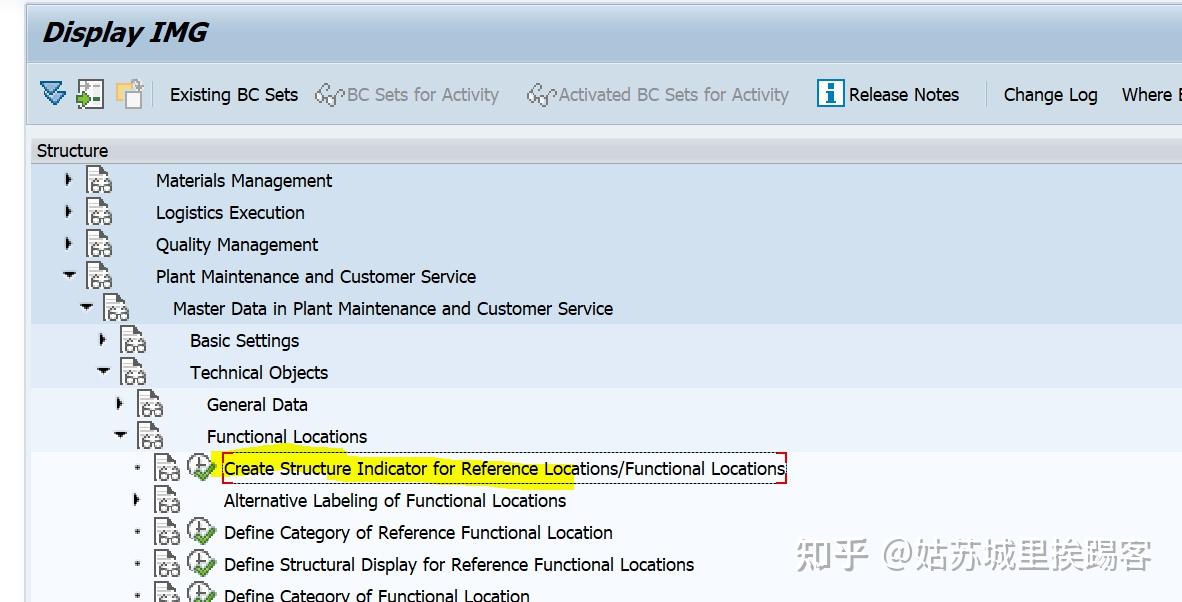1182x602 pixels.
Task: Open documentation for Create Structure Indicator
Action: [167, 467]
